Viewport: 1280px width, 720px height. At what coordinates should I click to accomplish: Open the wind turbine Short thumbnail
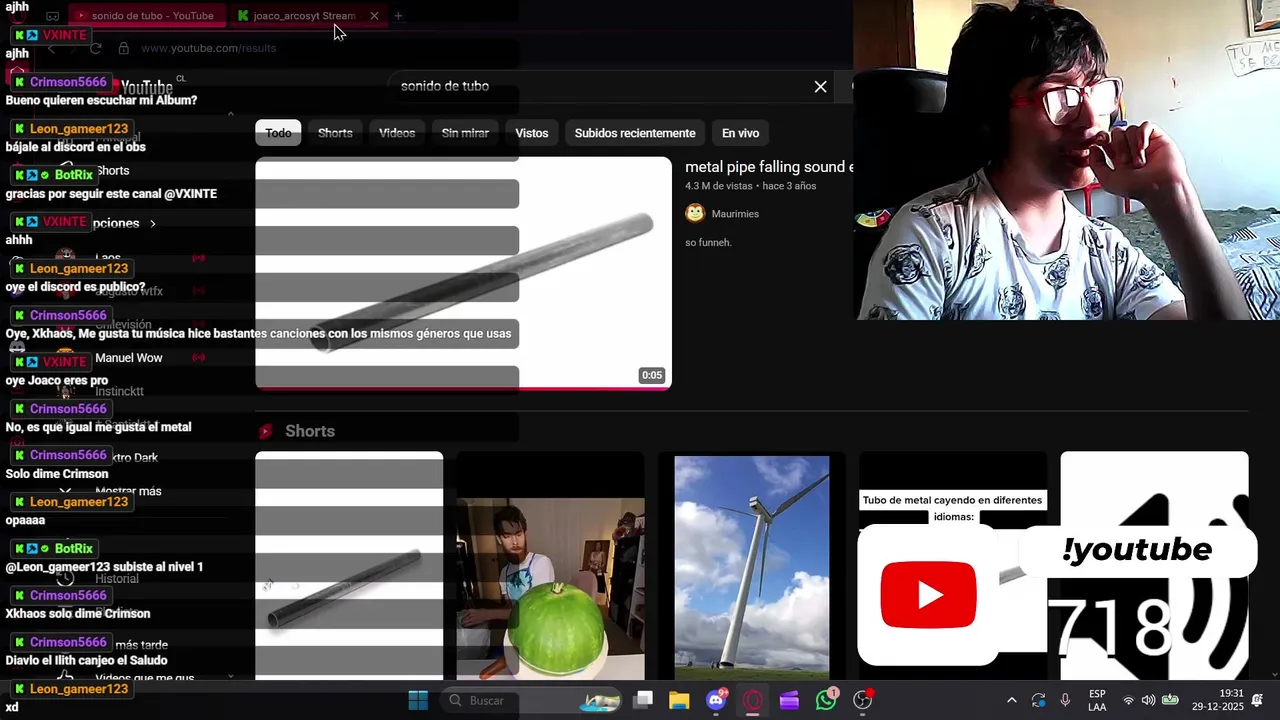[x=752, y=566]
